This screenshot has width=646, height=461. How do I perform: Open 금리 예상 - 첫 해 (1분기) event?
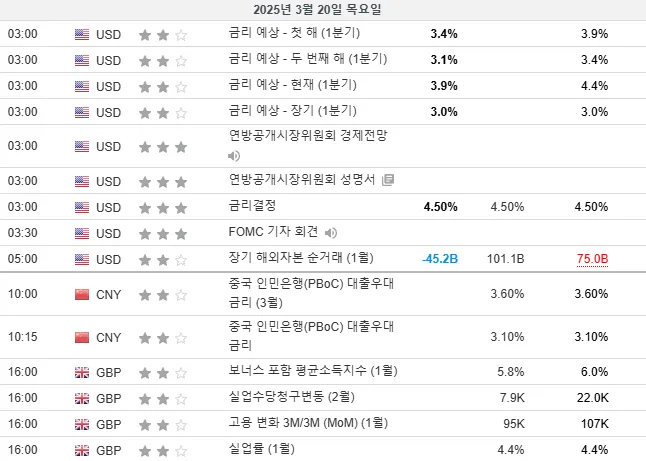click(294, 33)
